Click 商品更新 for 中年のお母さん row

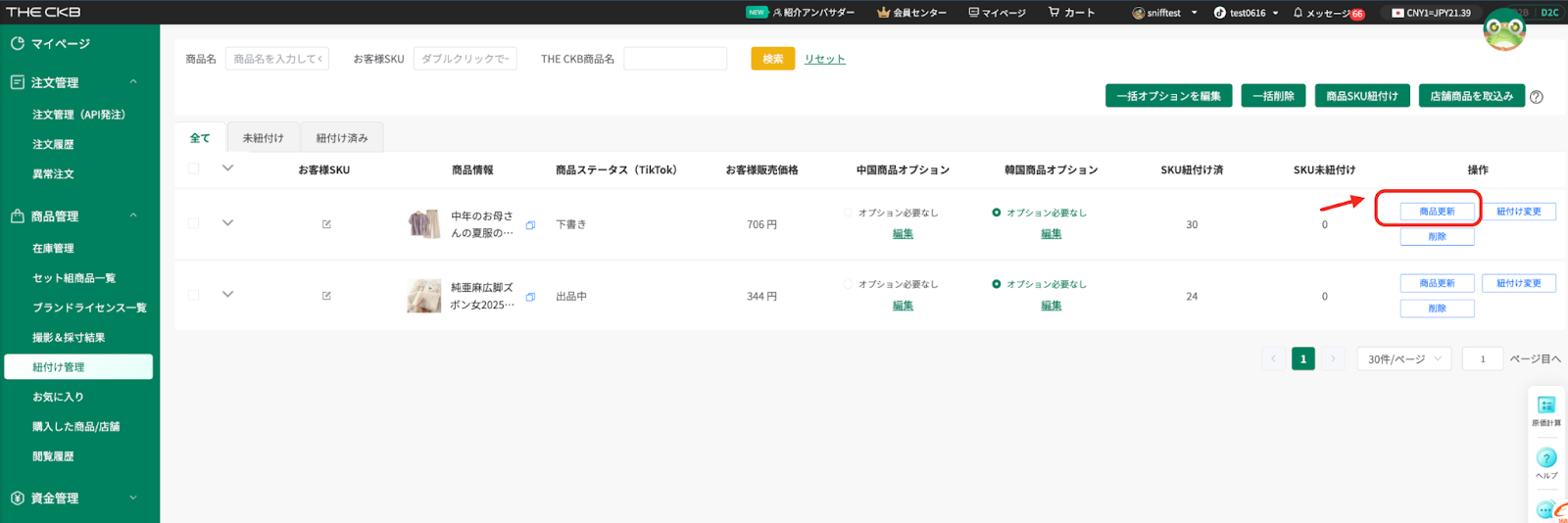pos(1438,212)
